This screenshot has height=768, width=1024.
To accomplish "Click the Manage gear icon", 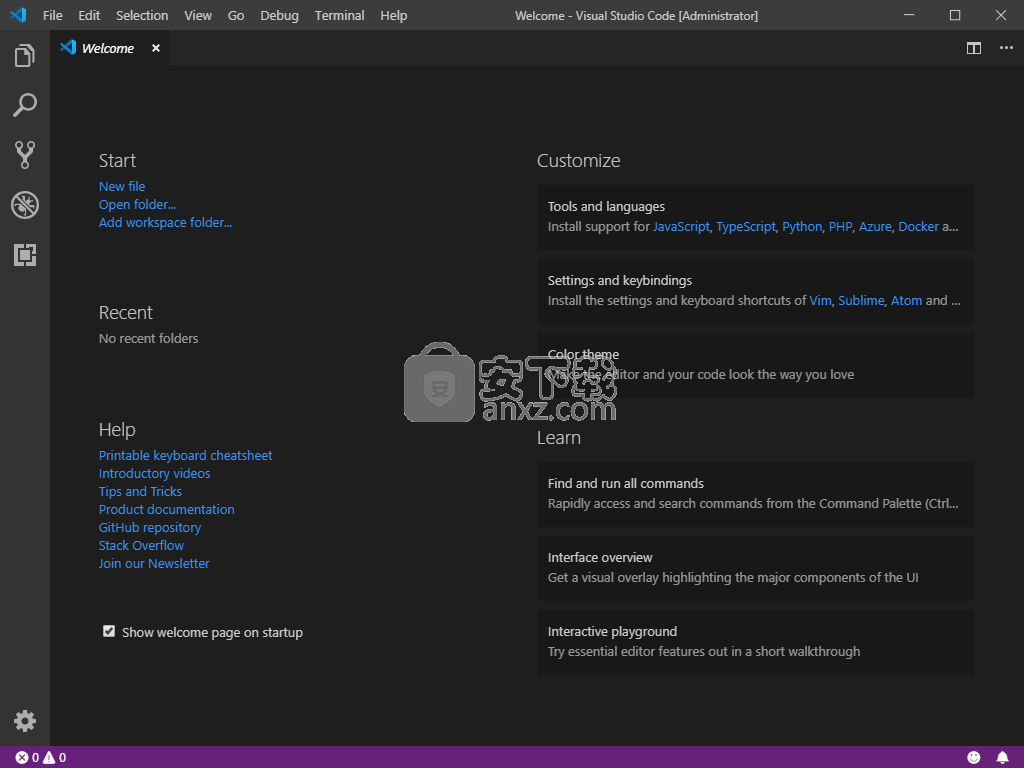I will (25, 721).
